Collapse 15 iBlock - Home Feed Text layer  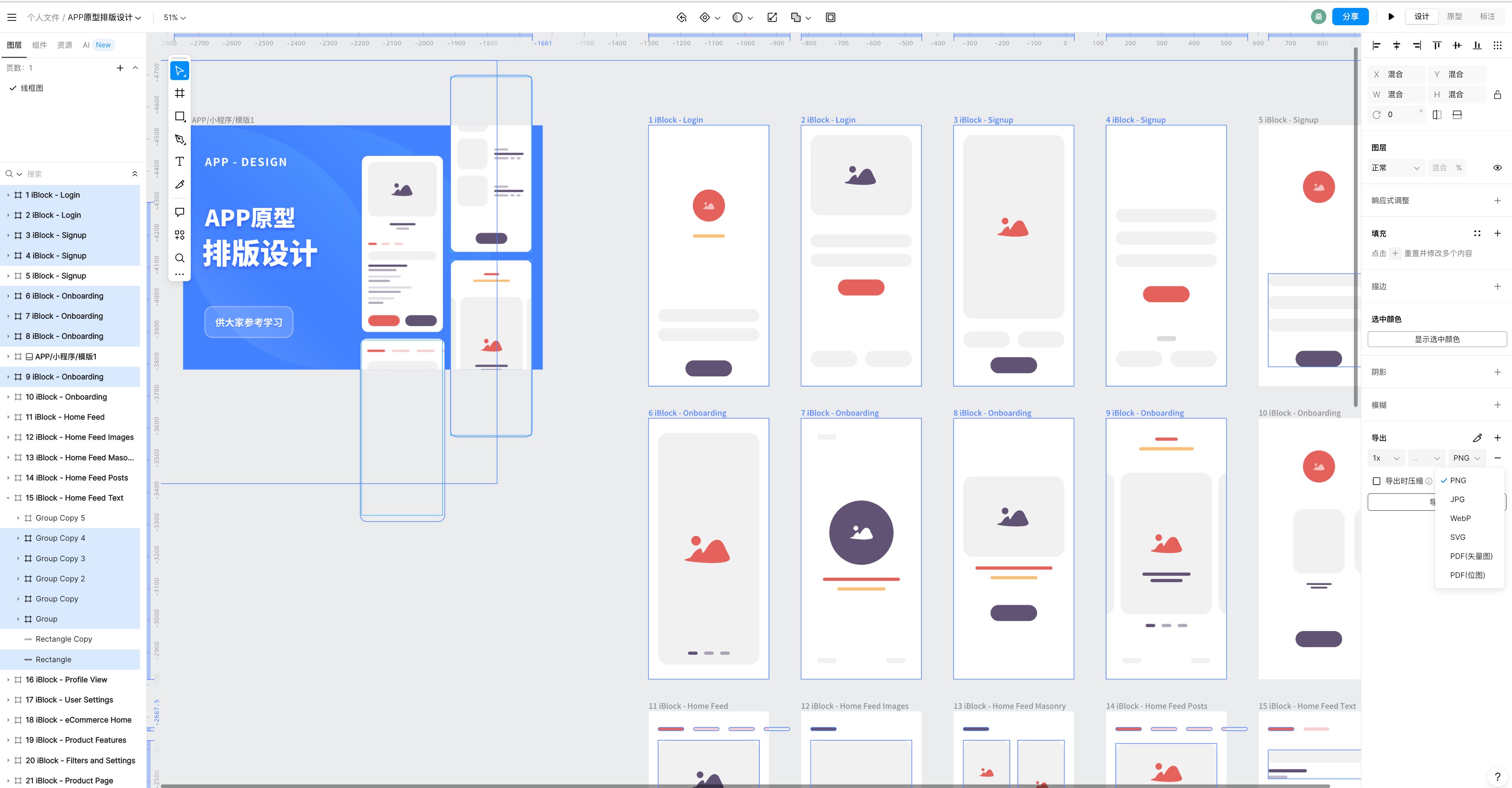click(8, 498)
